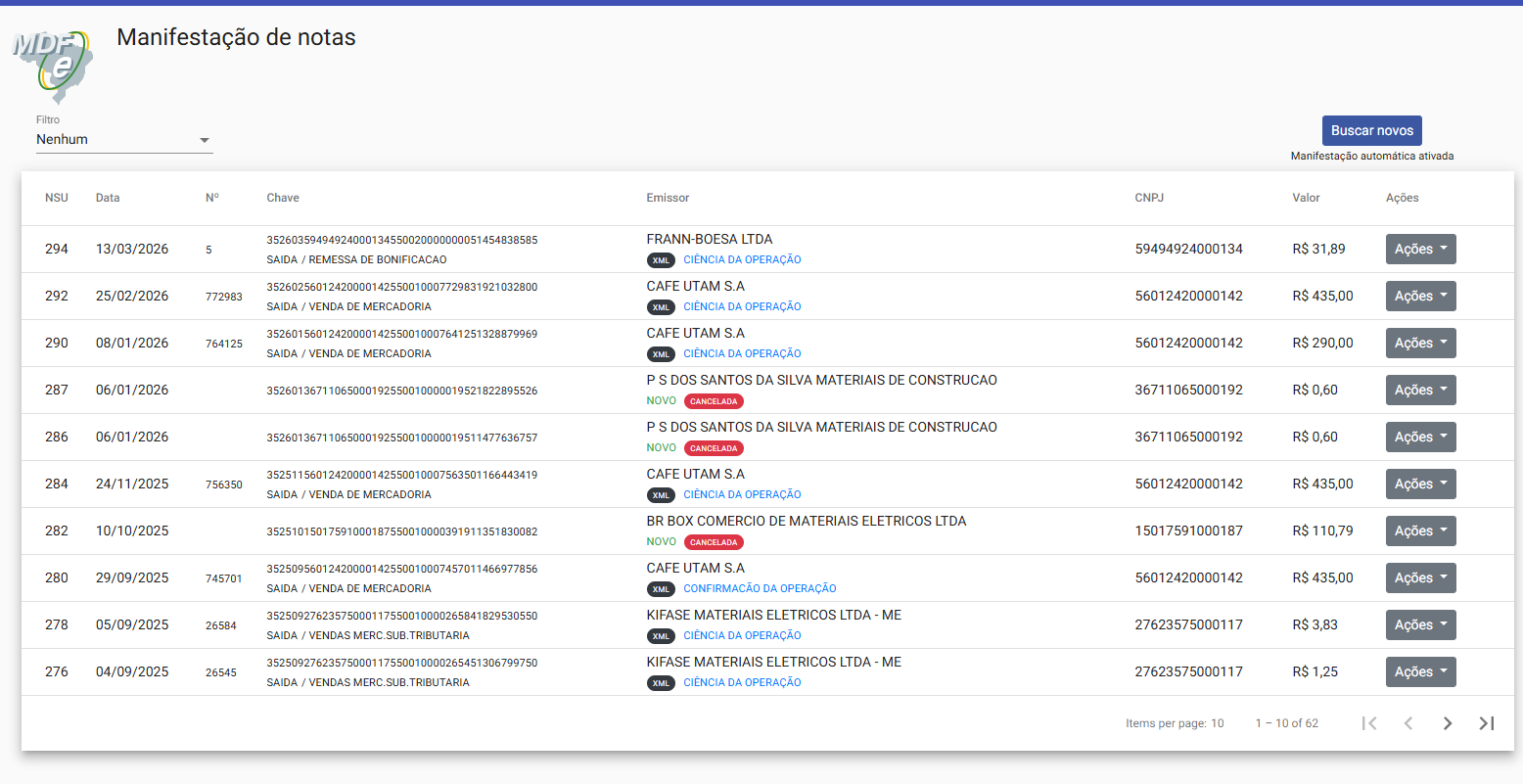Click XML badge on NSU 280 row

point(661,589)
